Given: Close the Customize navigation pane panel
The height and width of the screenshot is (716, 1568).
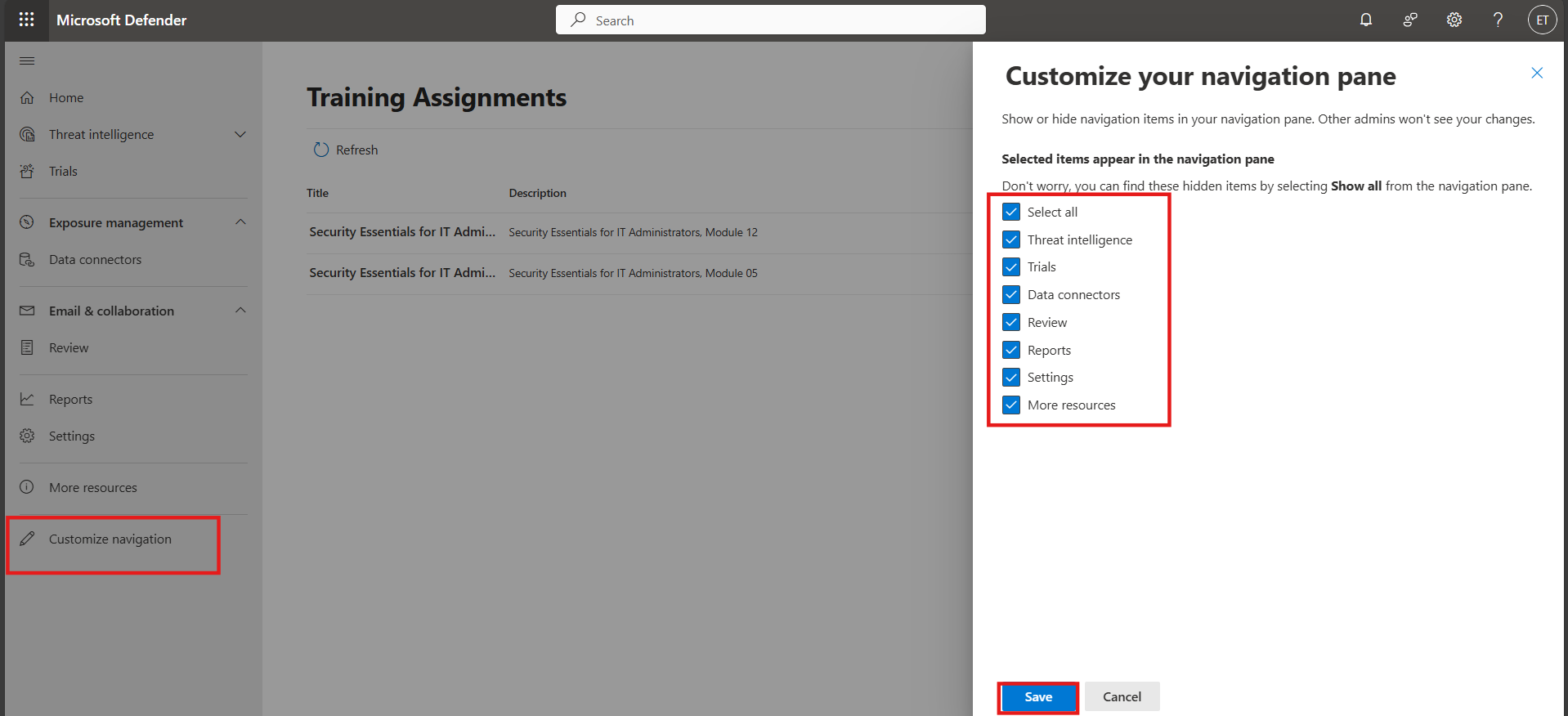Looking at the screenshot, I should (x=1537, y=73).
